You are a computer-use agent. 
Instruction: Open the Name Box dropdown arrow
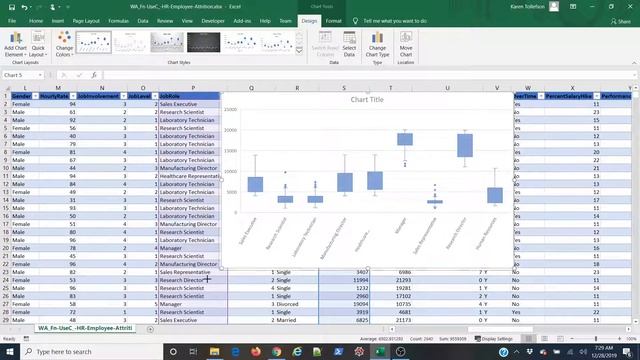tap(40, 75)
